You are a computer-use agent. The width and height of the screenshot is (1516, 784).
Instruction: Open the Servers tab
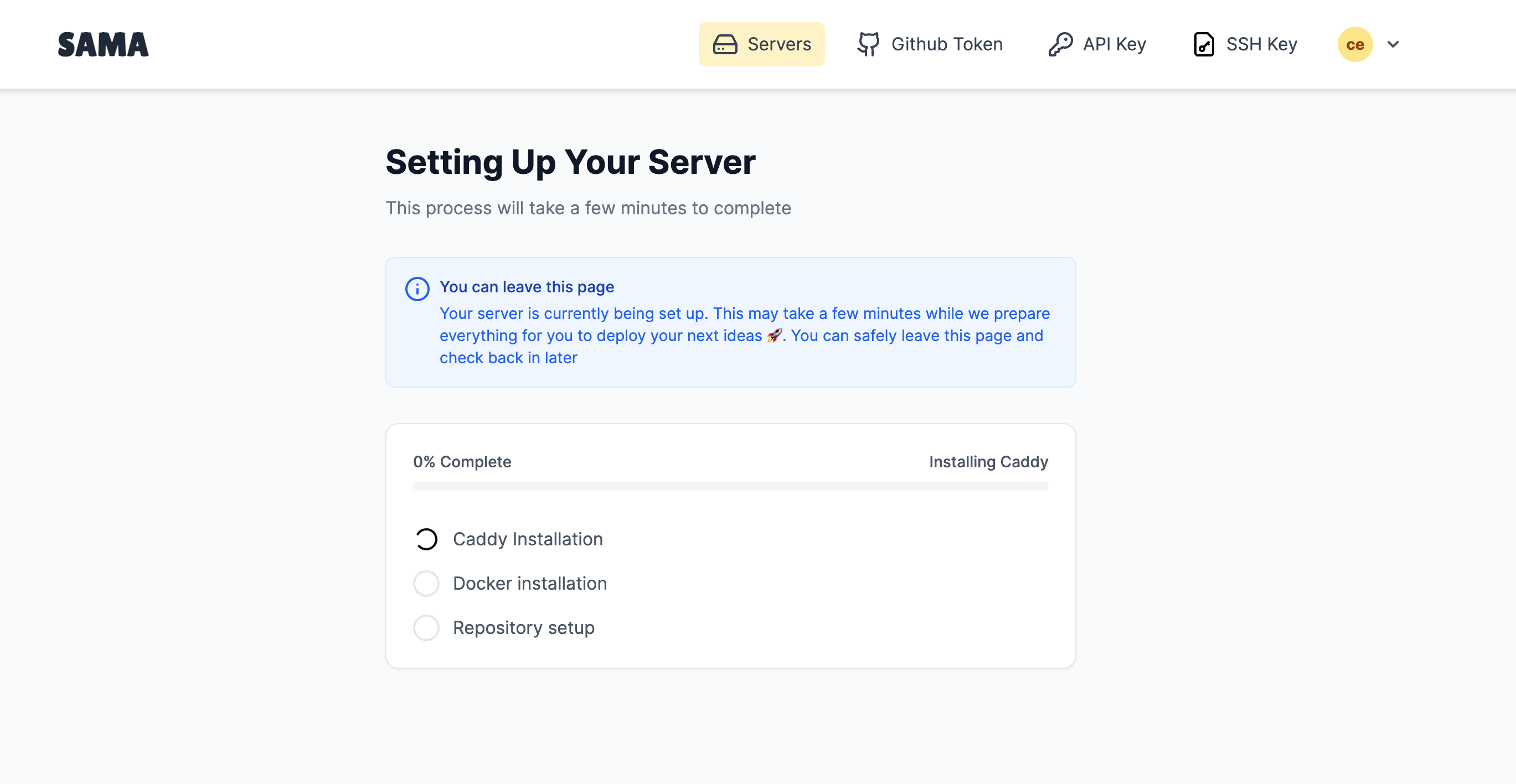761,44
